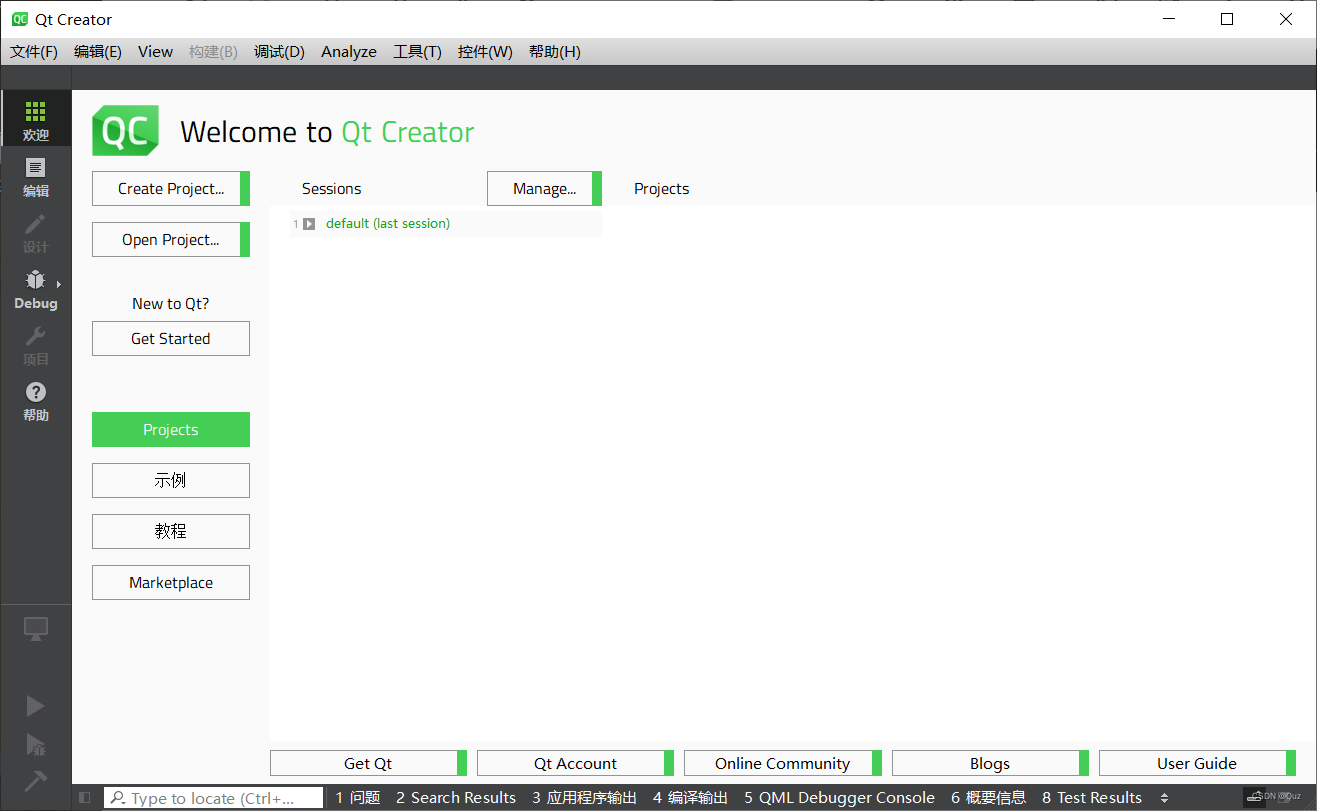Click the New to Qt? label
The height and width of the screenshot is (811, 1317).
point(171,304)
